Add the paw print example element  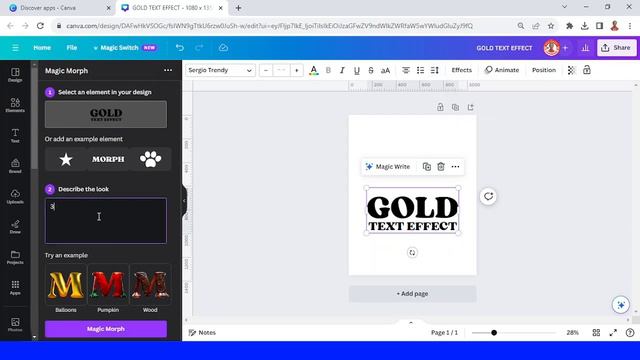coord(150,159)
